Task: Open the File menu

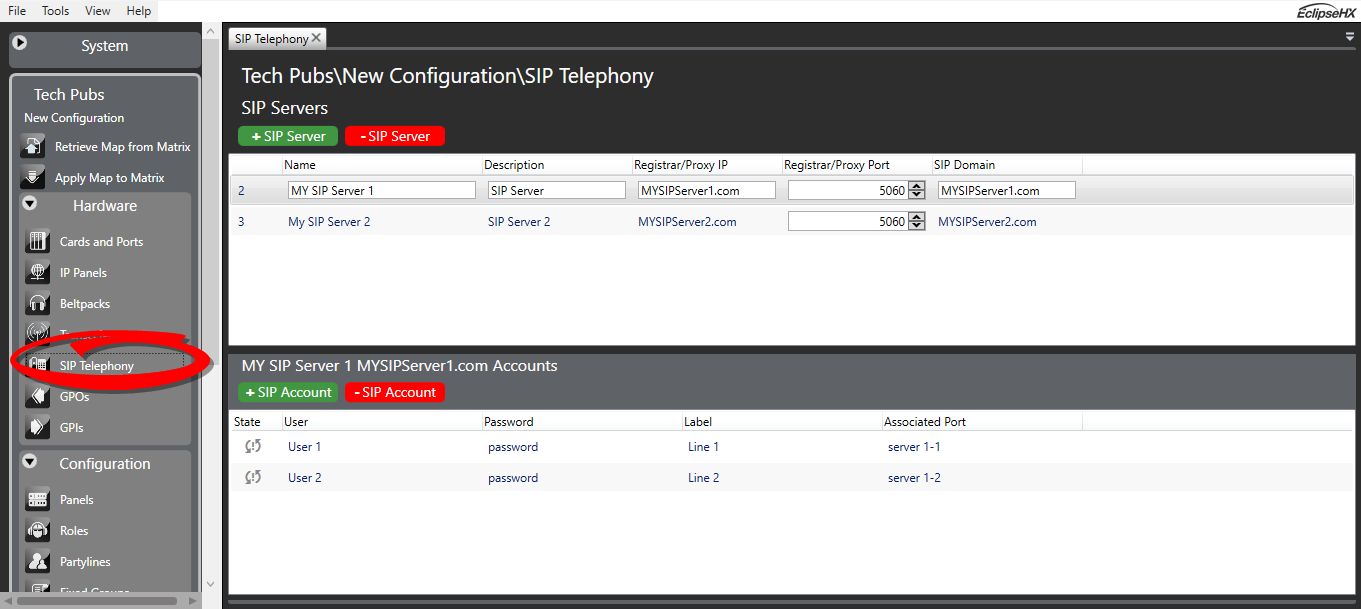Action: click(x=17, y=10)
